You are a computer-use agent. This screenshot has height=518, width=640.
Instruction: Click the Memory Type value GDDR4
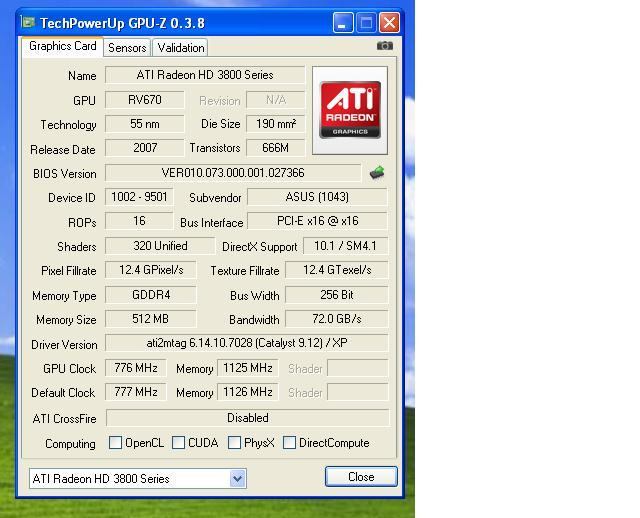pos(151,295)
